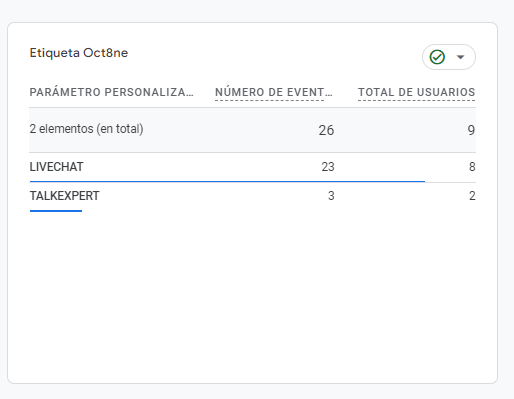Sort by Total de usuarios column header
This screenshot has width=514, height=399.
pyautogui.click(x=416, y=92)
